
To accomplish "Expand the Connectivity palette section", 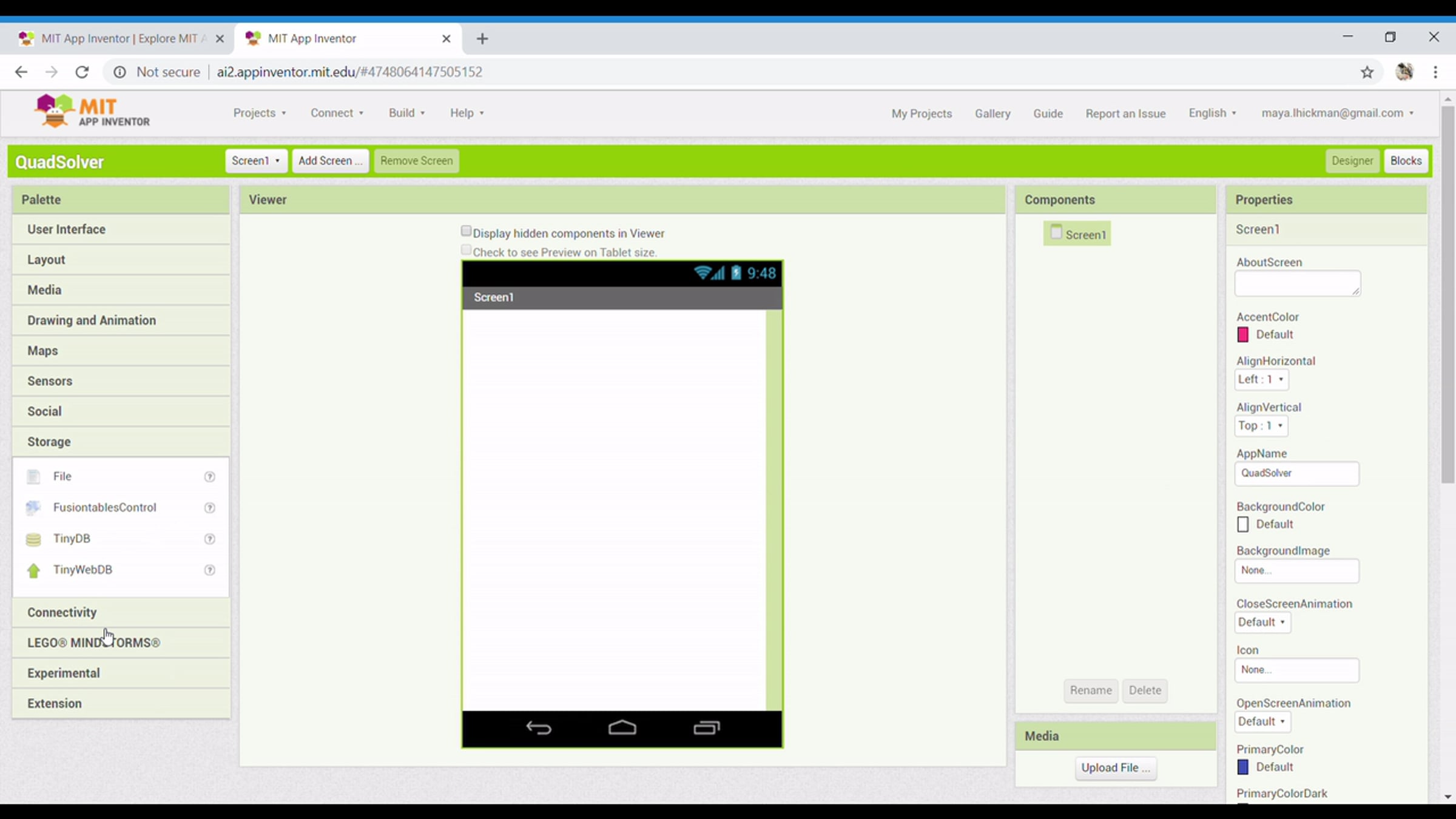I will coord(121,613).
